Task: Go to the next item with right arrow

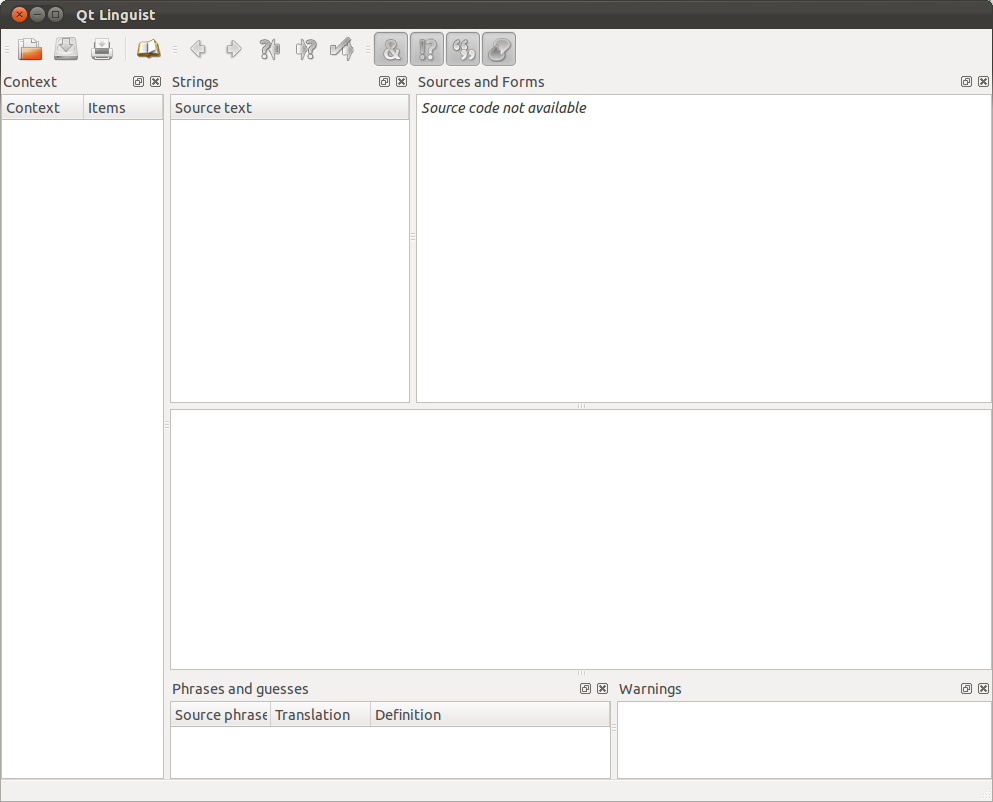Action: pos(234,49)
